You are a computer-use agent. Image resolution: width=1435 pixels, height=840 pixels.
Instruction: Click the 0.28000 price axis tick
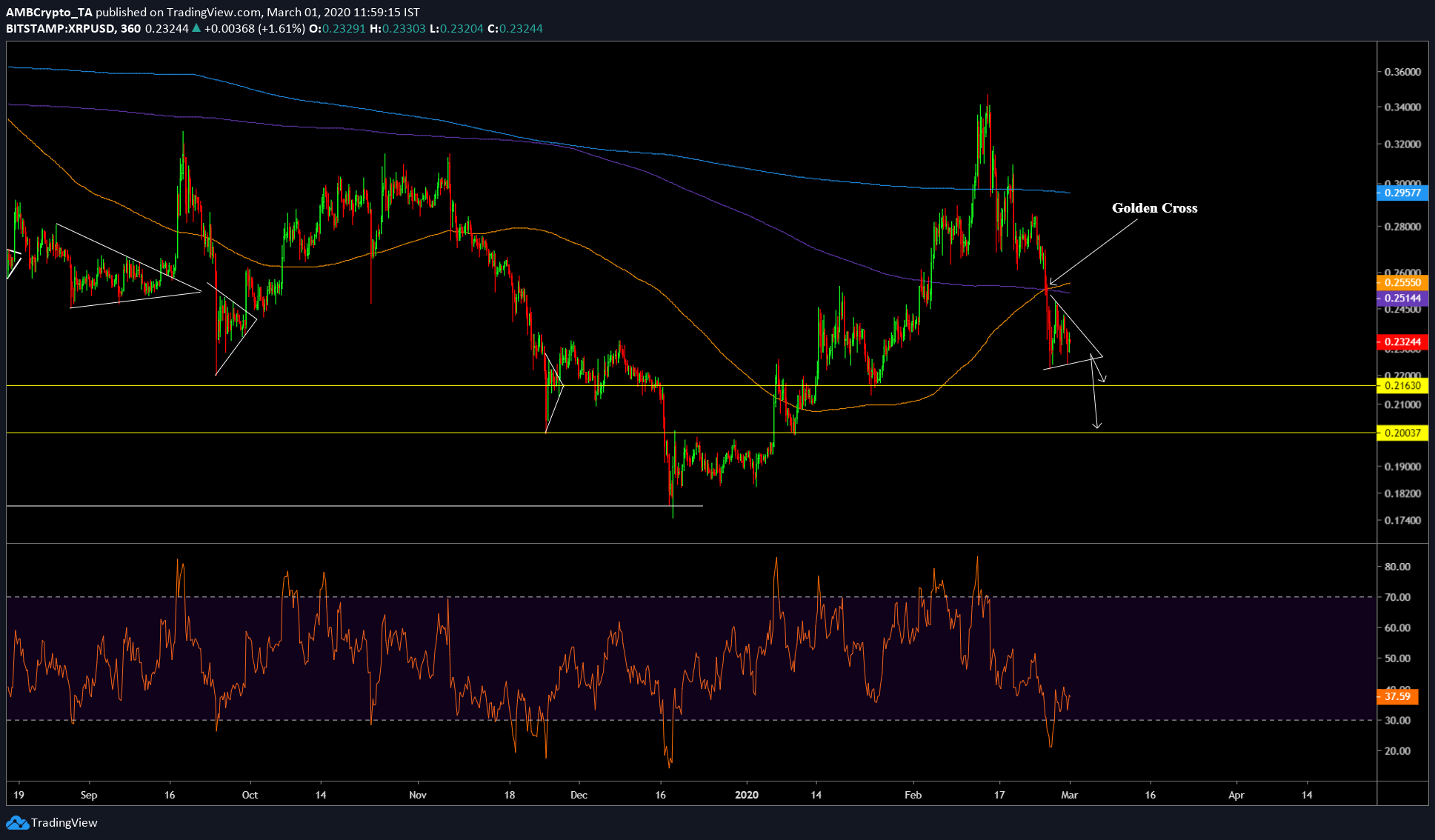[x=1402, y=227]
